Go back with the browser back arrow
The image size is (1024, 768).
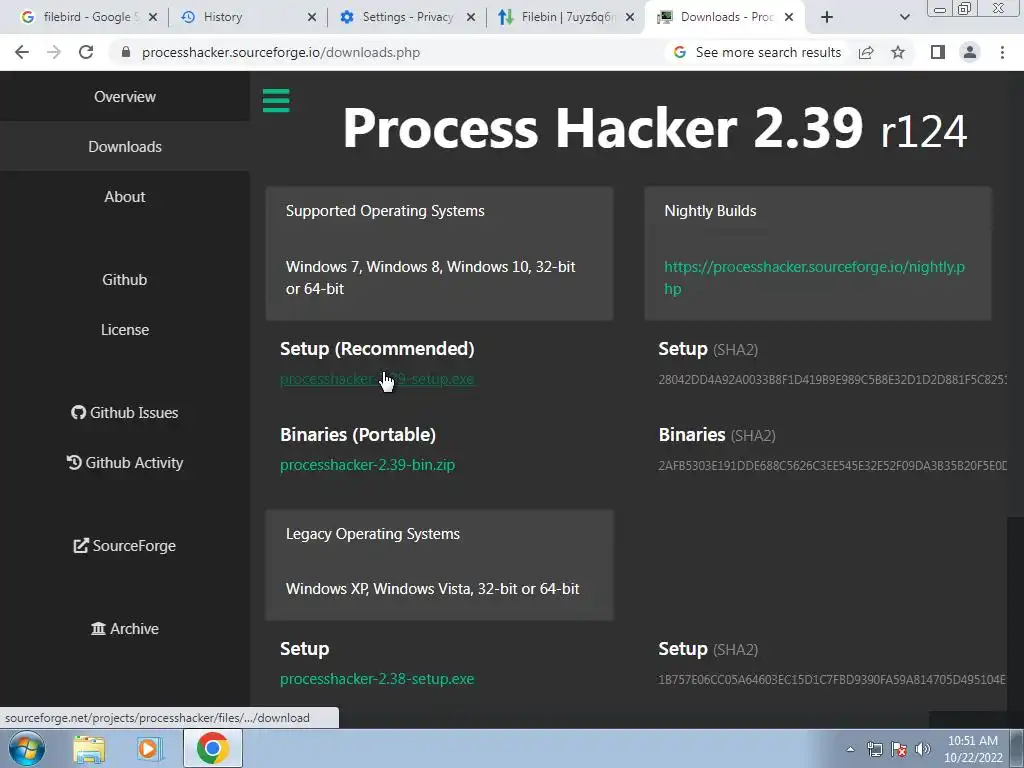tap(22, 52)
